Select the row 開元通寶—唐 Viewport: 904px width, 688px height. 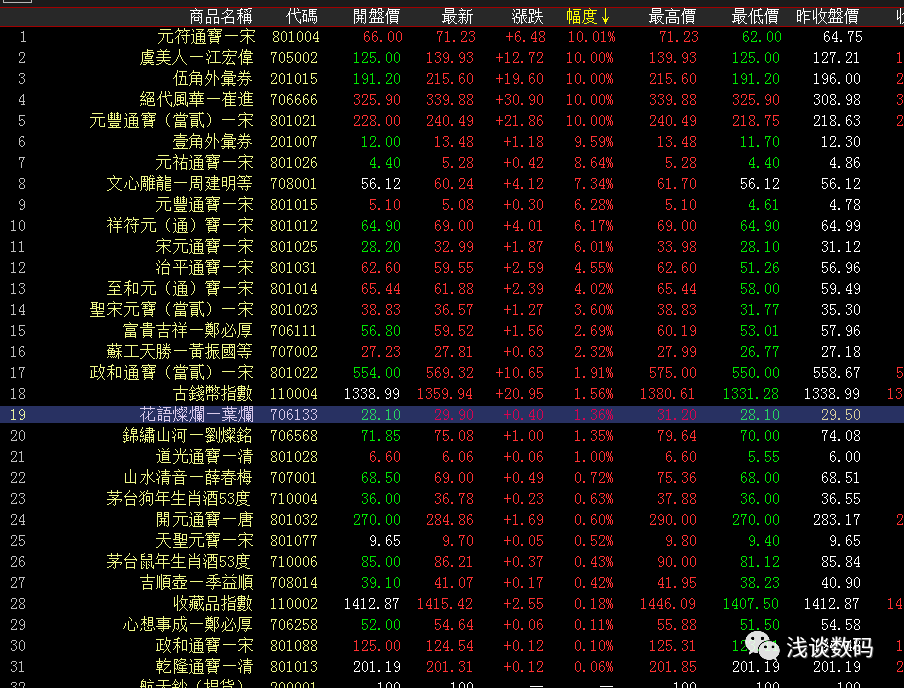coord(452,520)
